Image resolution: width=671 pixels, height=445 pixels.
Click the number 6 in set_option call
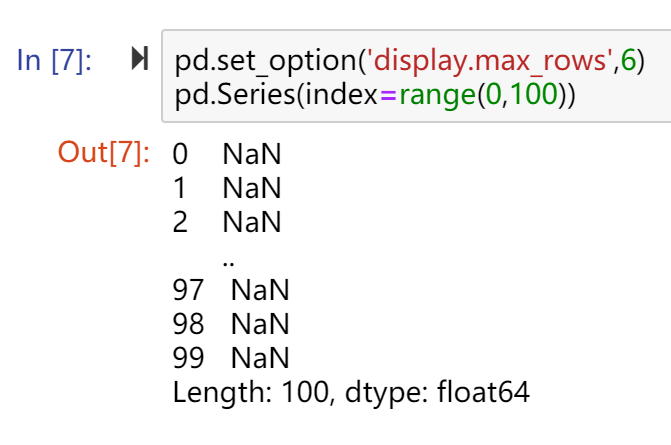tap(628, 61)
